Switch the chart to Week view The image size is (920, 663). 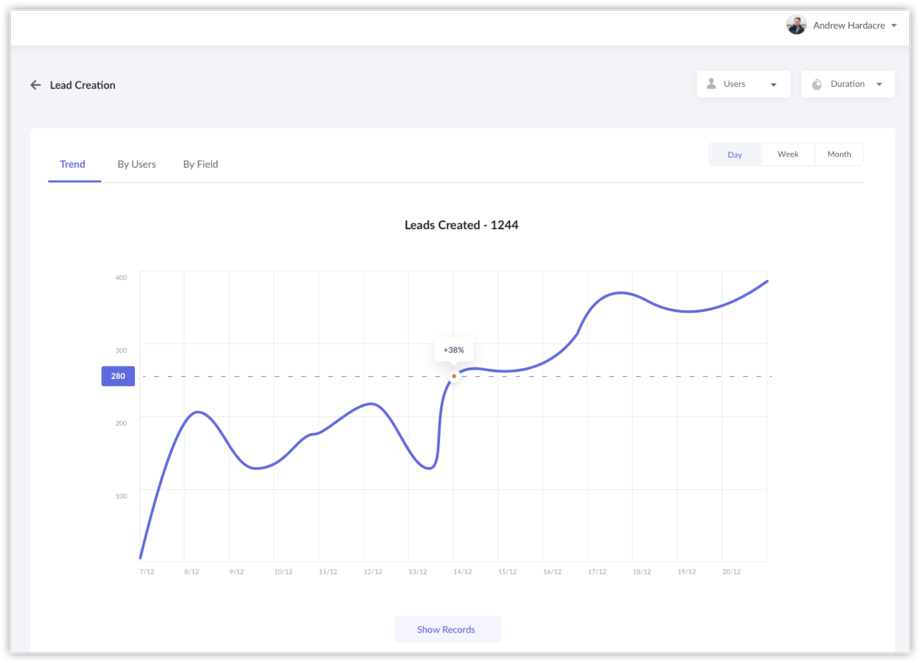click(x=788, y=154)
